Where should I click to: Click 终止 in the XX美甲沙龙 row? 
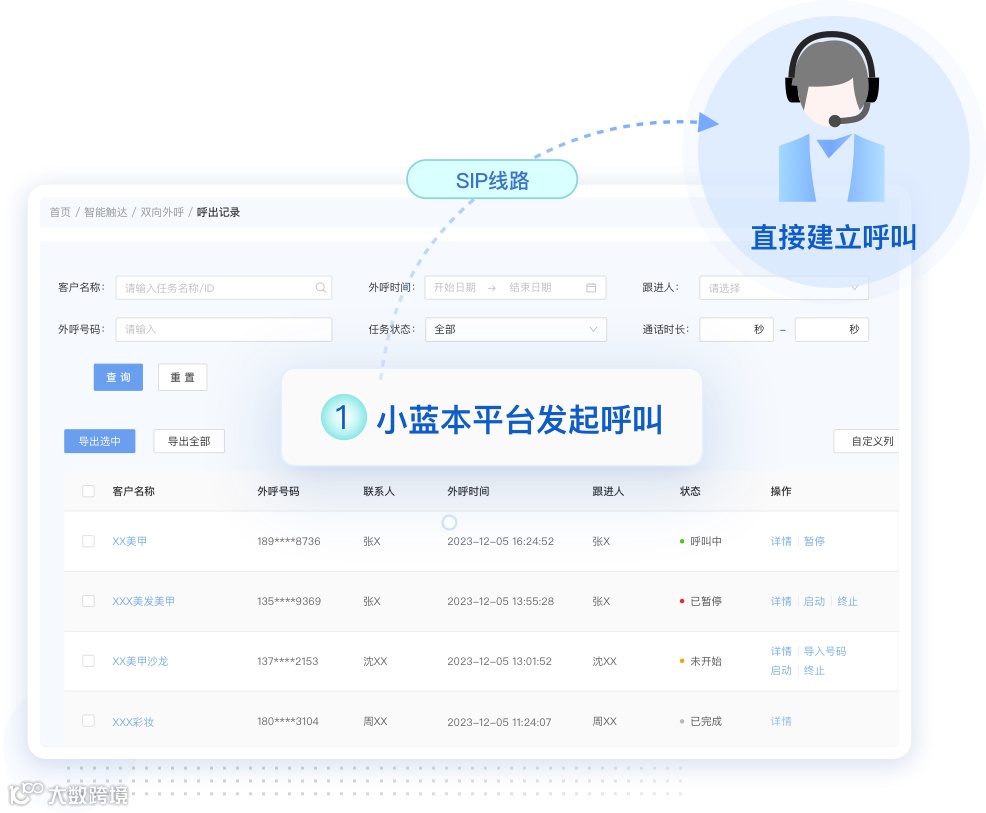pos(814,670)
